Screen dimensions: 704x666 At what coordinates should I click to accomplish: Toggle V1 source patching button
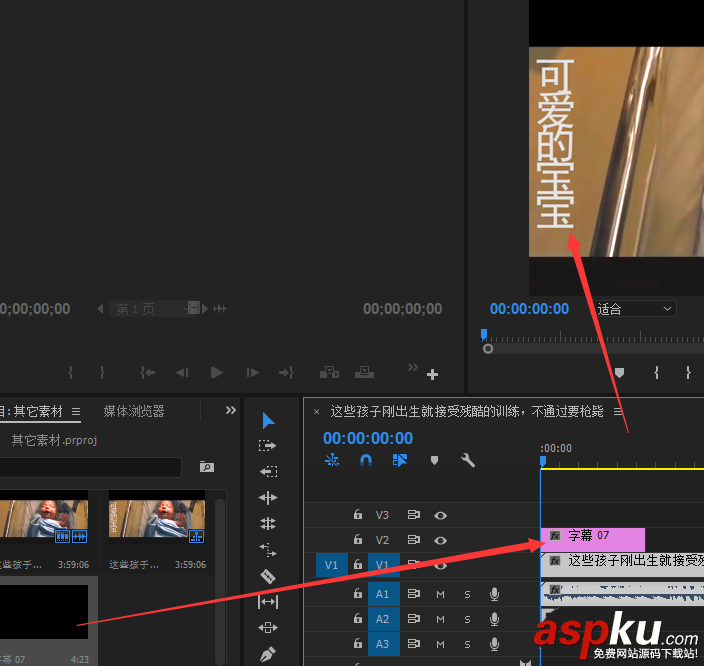pyautogui.click(x=331, y=565)
